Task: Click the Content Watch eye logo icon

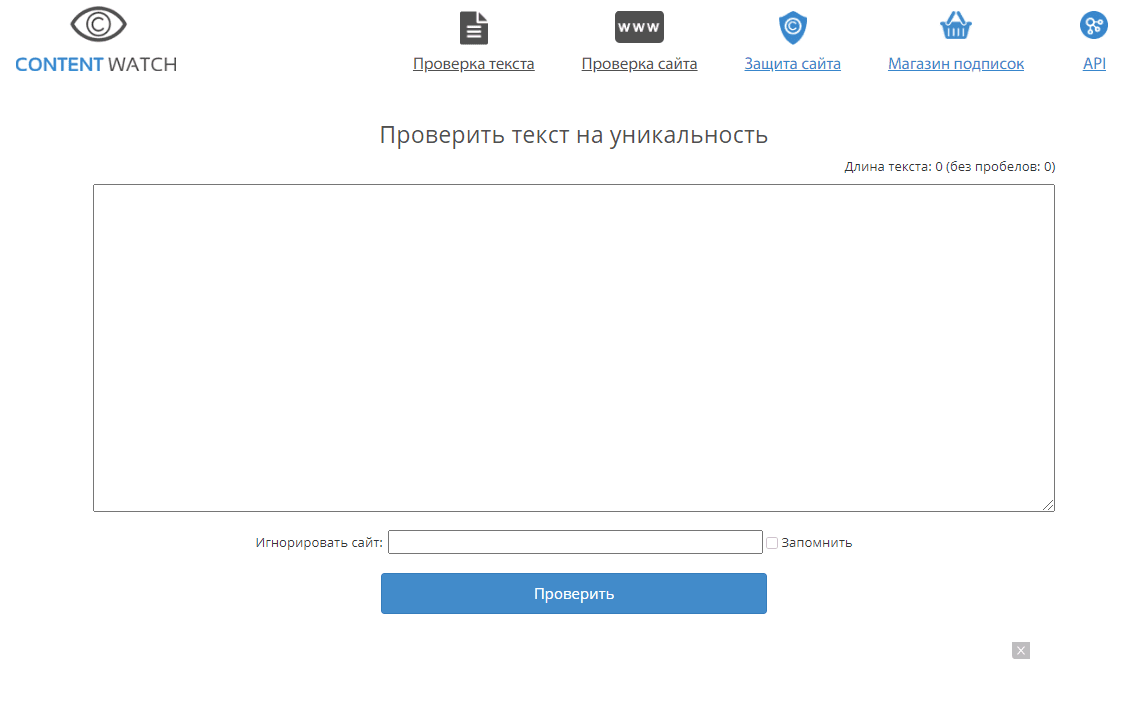Action: pyautogui.click(x=98, y=25)
